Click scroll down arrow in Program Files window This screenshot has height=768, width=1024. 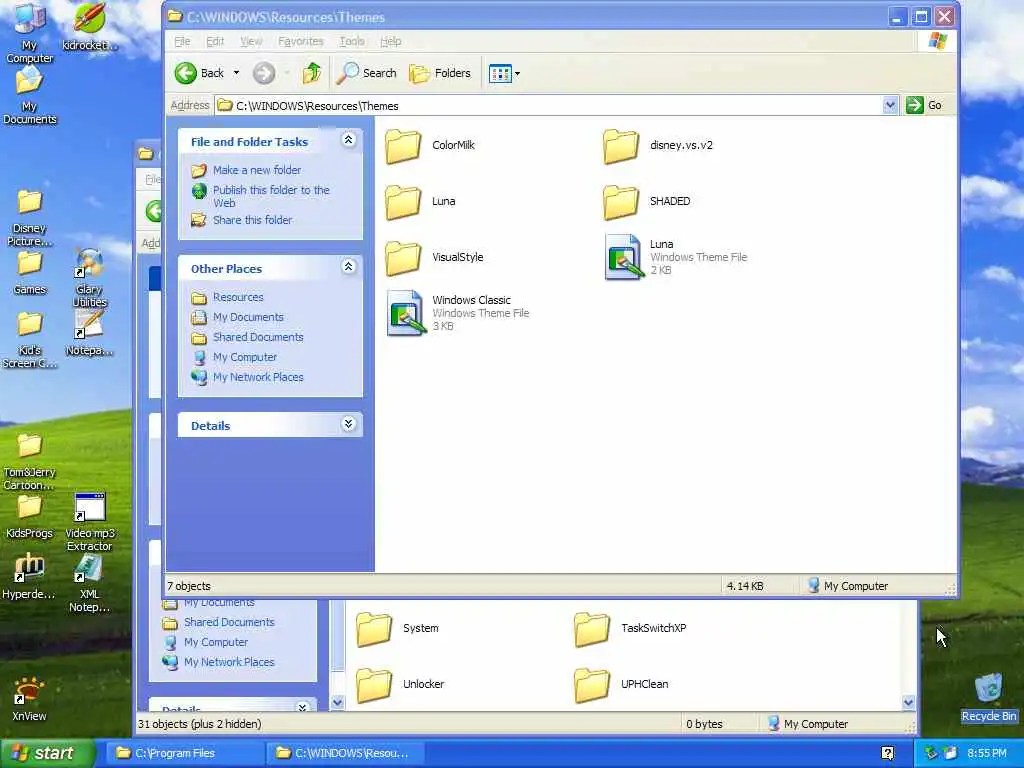(908, 703)
